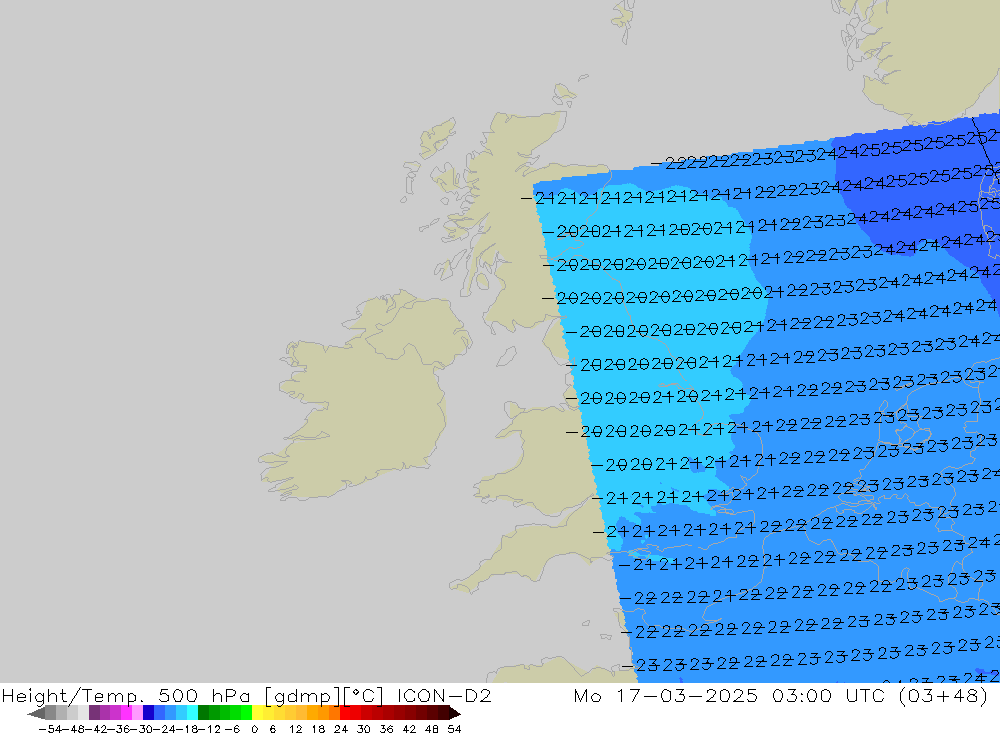1000x733 pixels.
Task: Click the Mo 17-03-2025 03:00 UTC timestamp
Action: point(780,695)
